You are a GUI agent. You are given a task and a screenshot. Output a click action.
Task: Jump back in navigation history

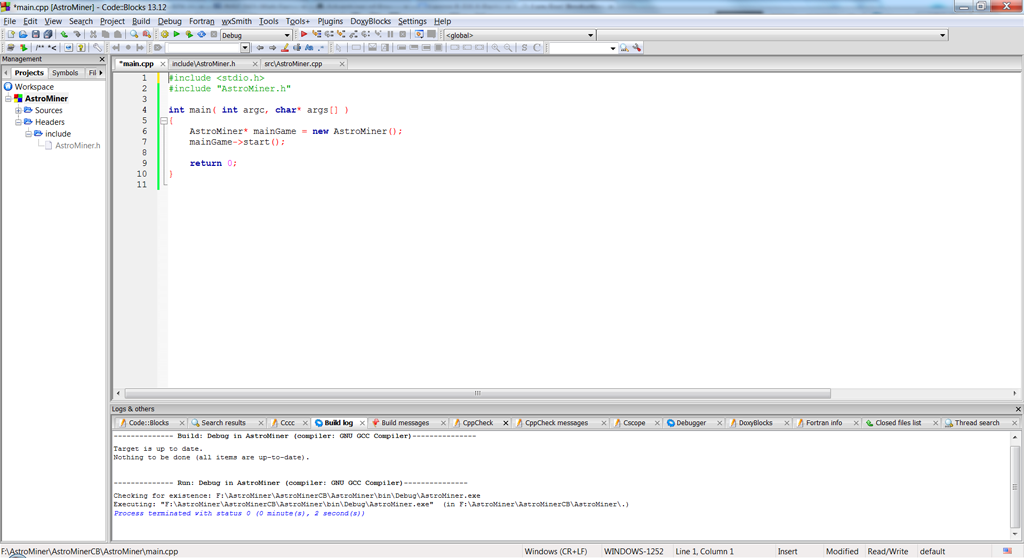(116, 48)
